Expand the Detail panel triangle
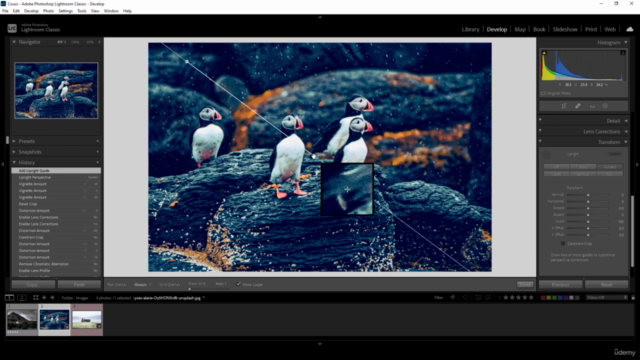Viewport: 640px width, 360px height. (626, 121)
